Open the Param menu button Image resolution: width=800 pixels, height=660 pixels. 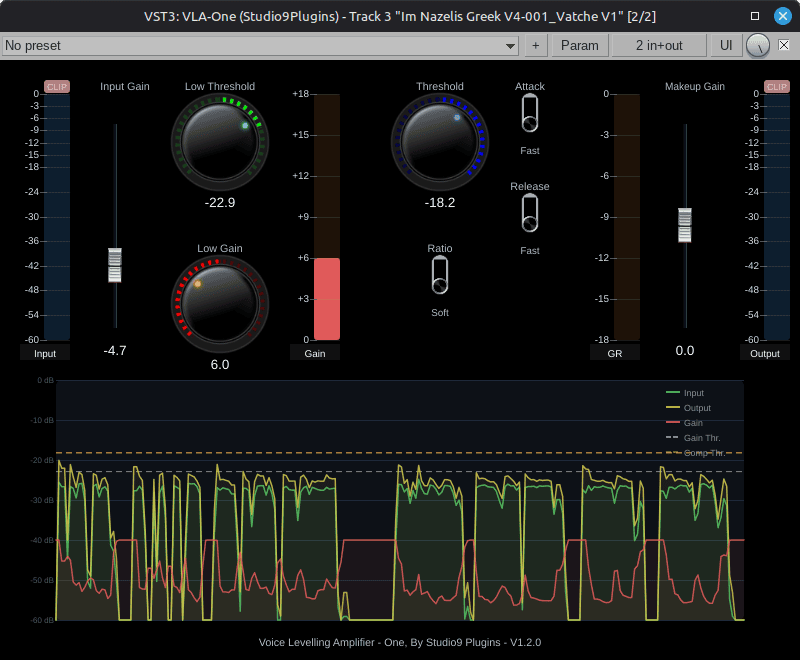(x=580, y=46)
